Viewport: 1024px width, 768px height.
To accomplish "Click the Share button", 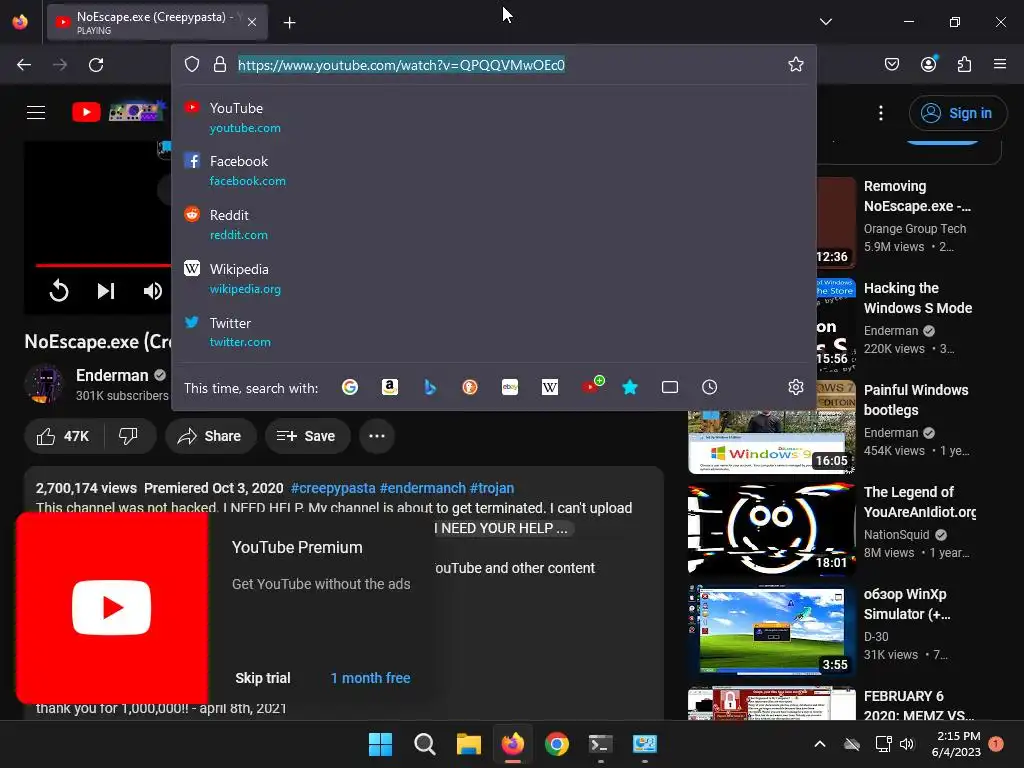I will [210, 436].
